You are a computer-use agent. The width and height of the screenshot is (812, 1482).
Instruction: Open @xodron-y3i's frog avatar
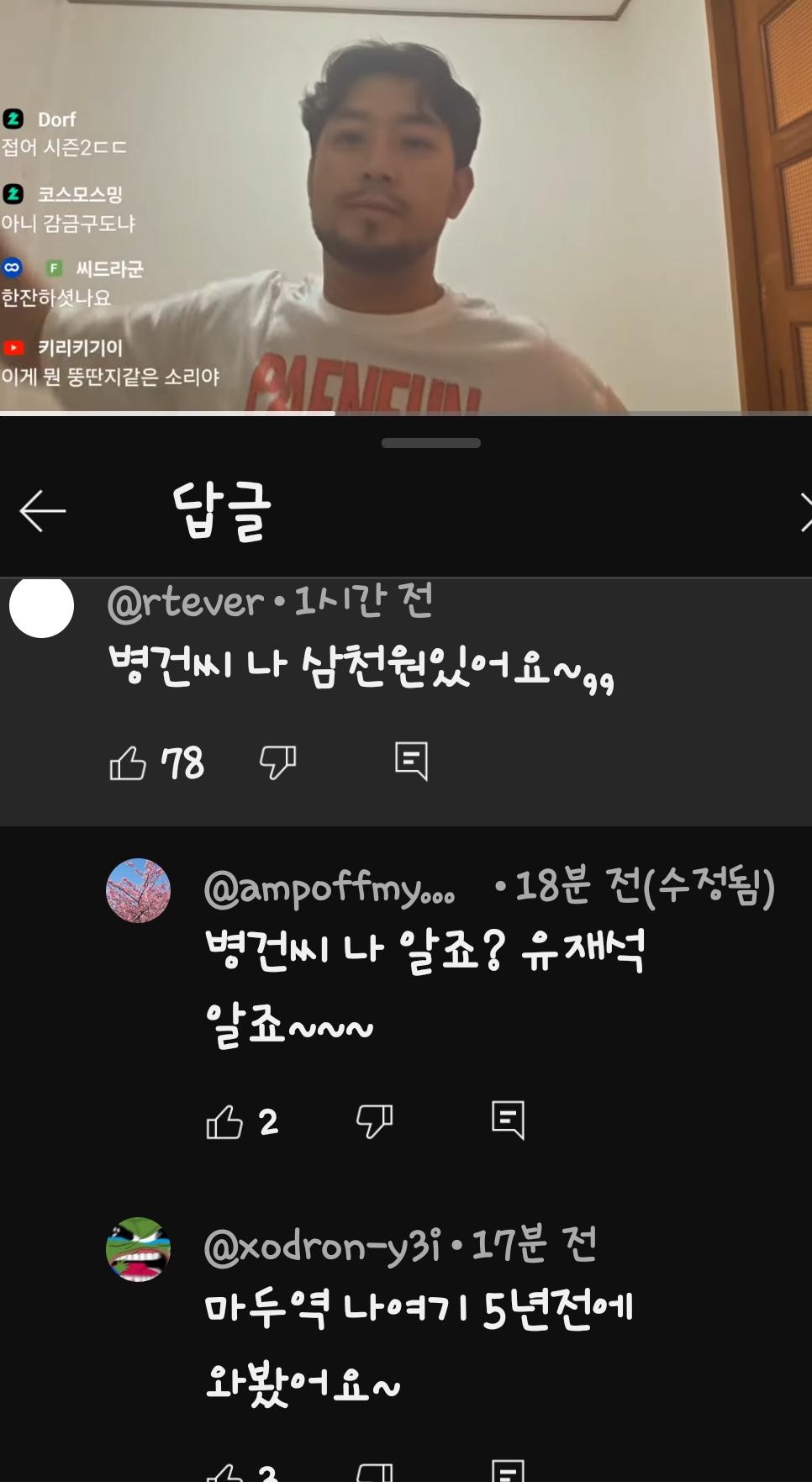[x=138, y=1249]
